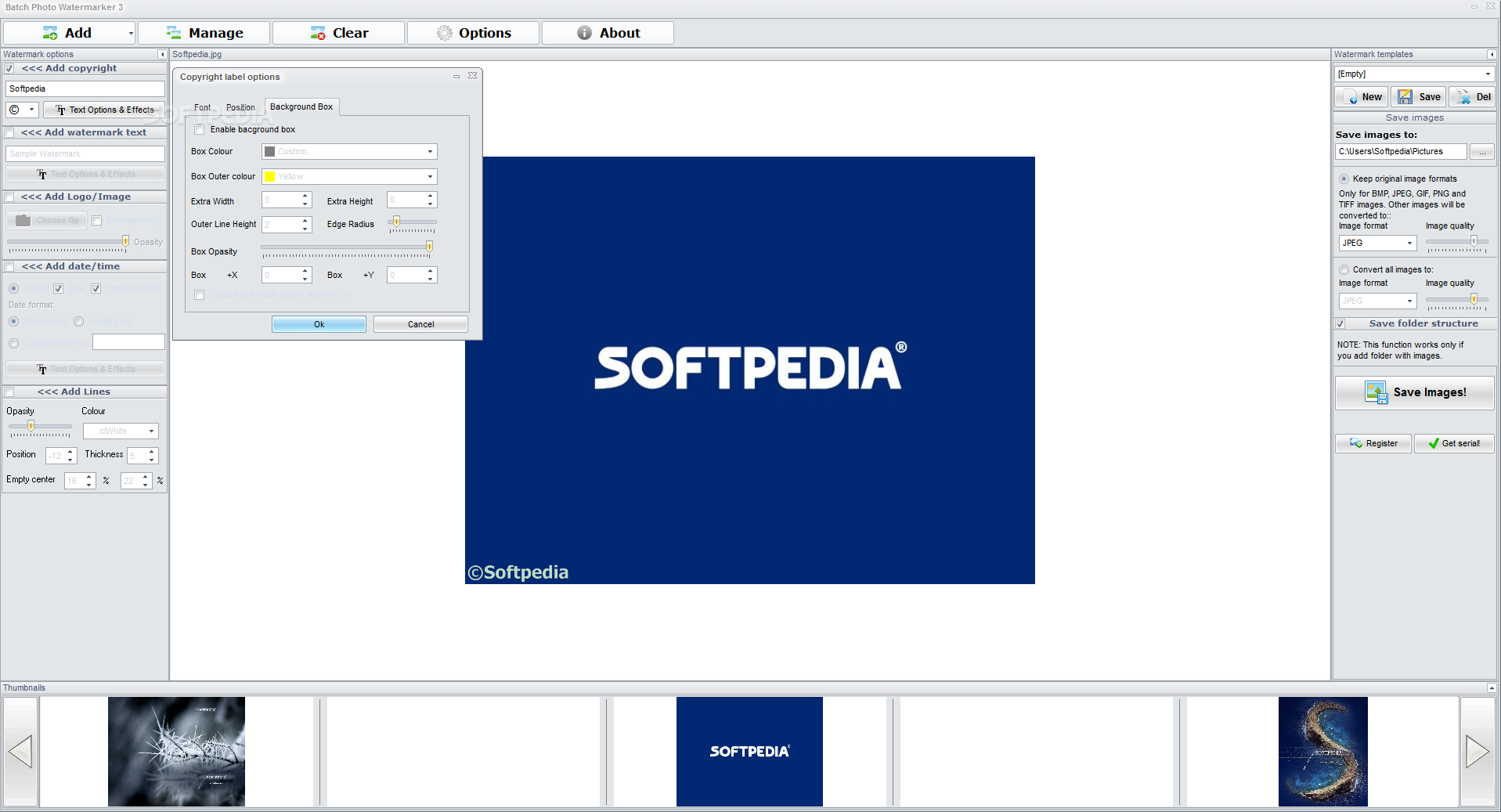Viewport: 1501px width, 812px height.
Task: Click the Save template button
Action: (x=1419, y=97)
